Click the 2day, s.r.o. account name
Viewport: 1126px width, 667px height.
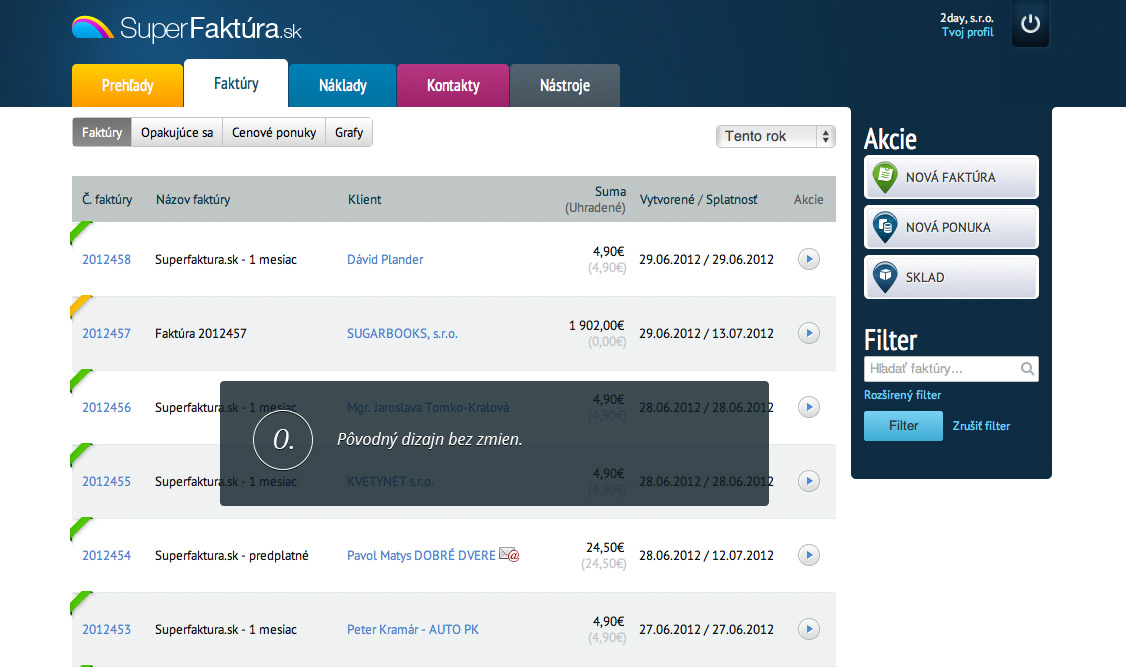(967, 19)
